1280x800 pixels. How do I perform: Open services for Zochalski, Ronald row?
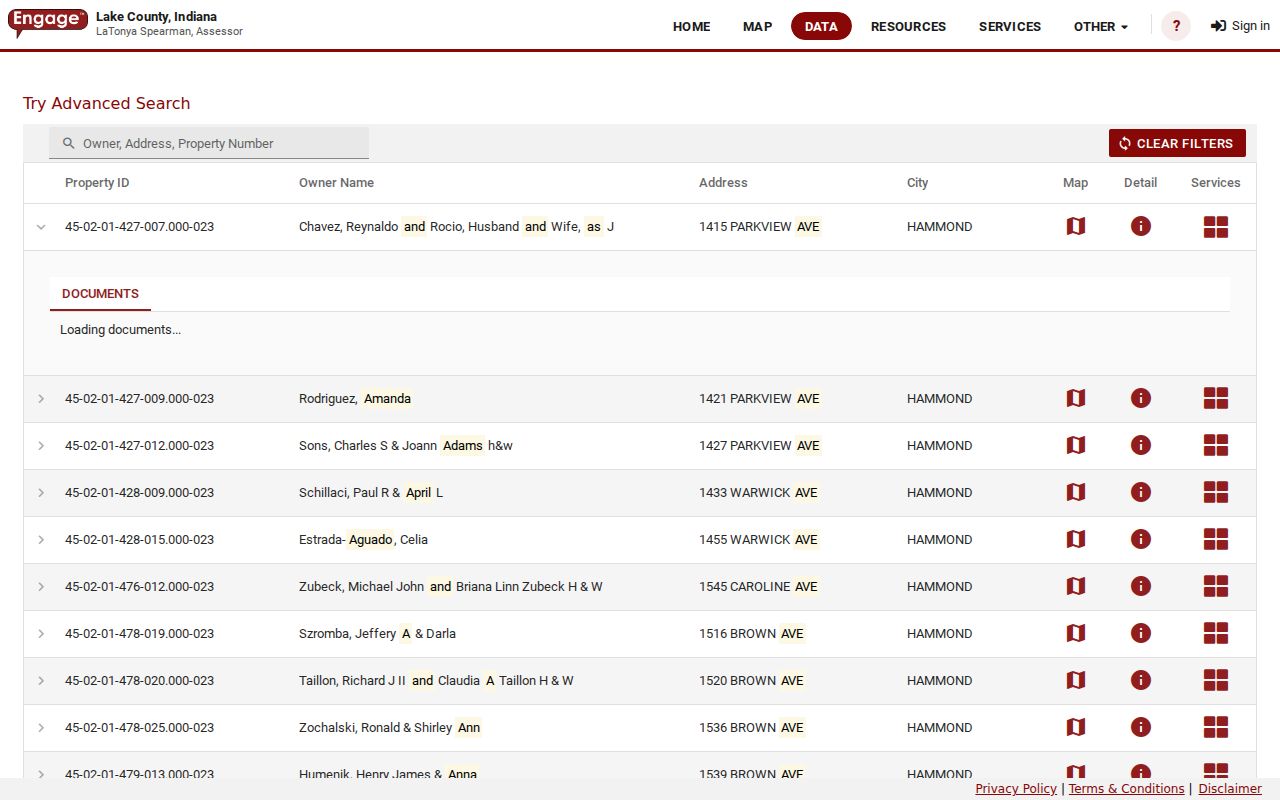click(x=1215, y=728)
